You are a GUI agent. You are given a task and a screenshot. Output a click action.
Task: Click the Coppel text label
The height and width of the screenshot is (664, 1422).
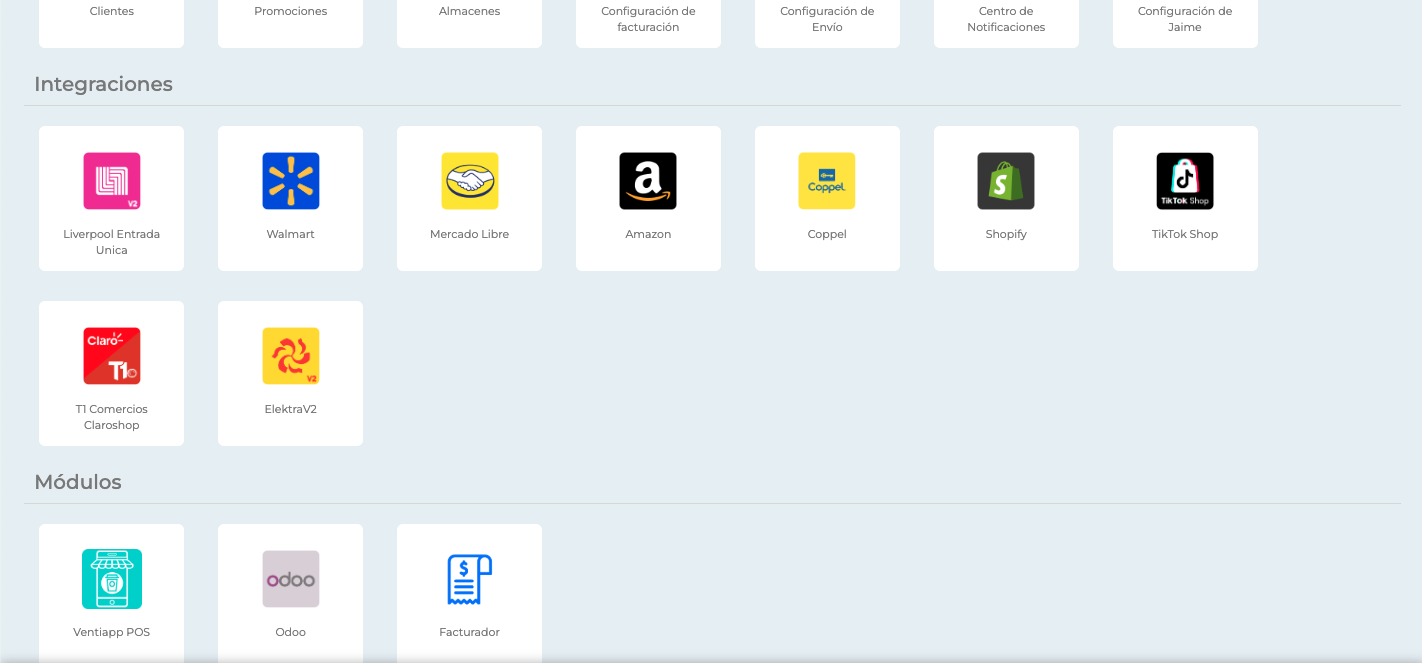click(827, 234)
